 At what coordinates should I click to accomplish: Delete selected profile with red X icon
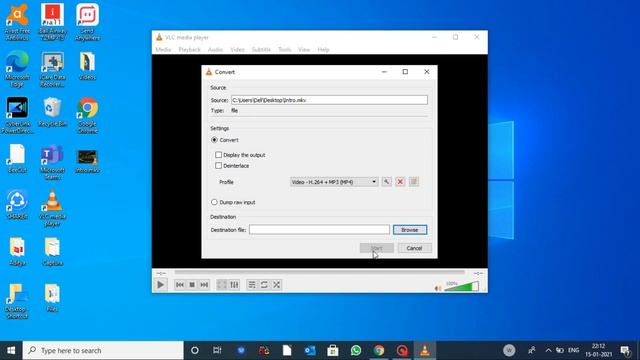click(400, 182)
